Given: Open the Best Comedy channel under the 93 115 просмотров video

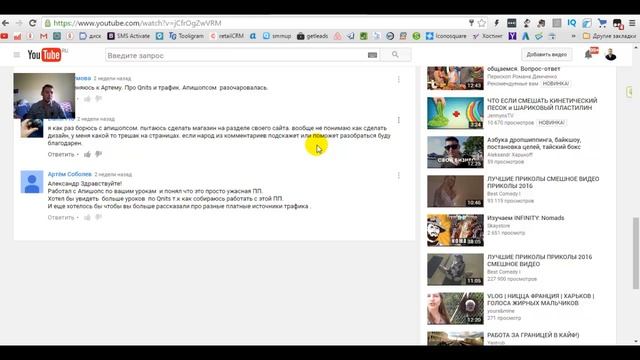Looking at the screenshot, I should 503,193.
